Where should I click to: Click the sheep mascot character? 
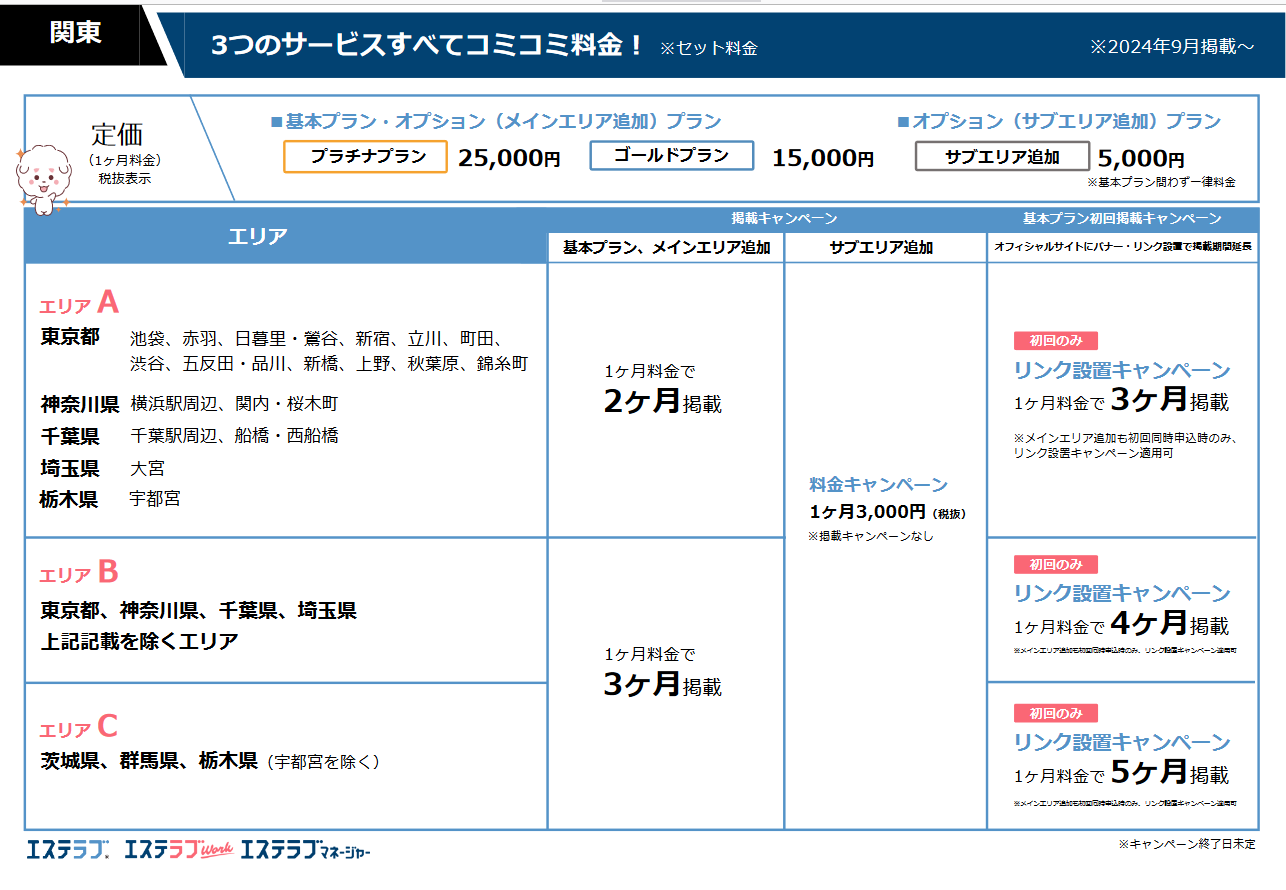click(x=44, y=179)
